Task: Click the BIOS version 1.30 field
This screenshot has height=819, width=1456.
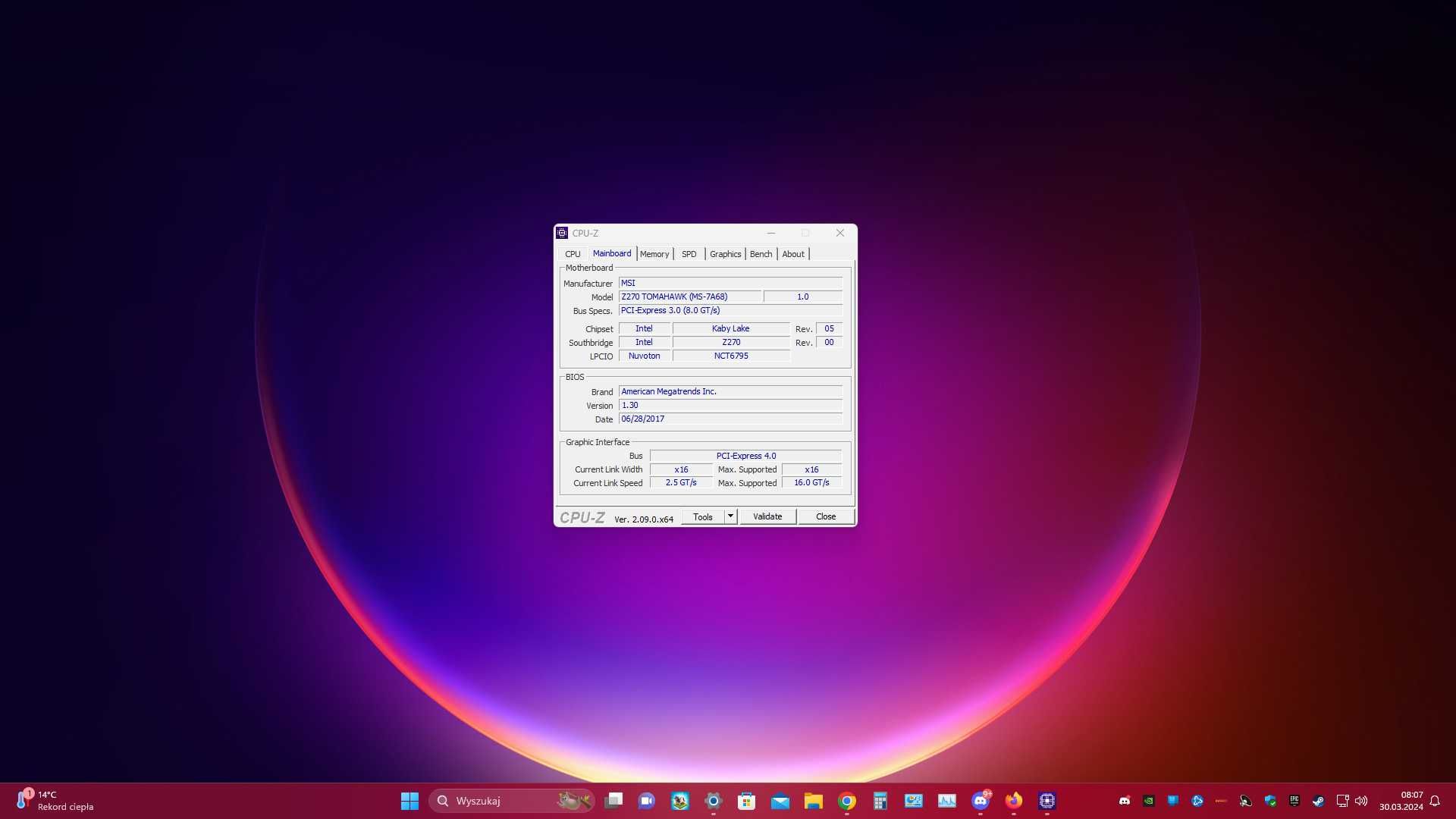Action: point(730,405)
